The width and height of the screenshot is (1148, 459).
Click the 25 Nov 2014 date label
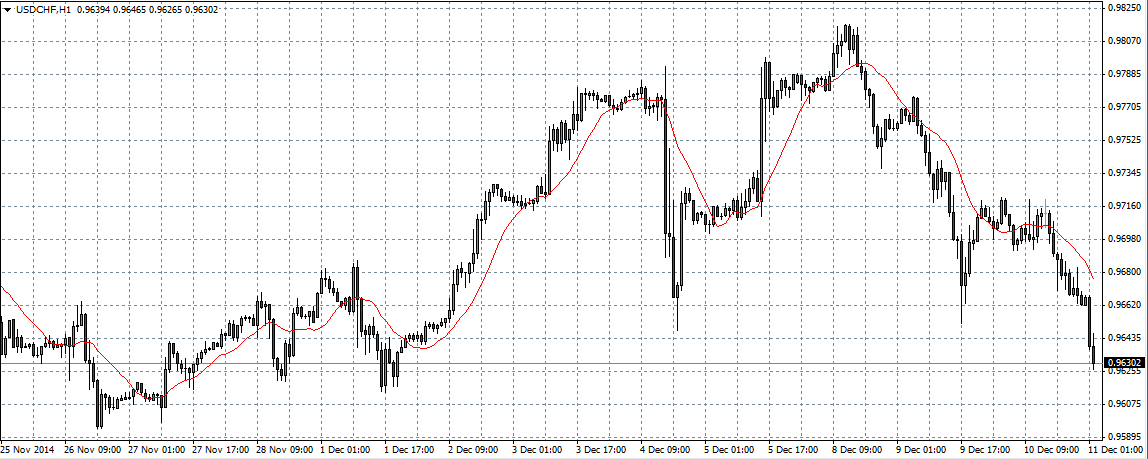tap(28, 450)
